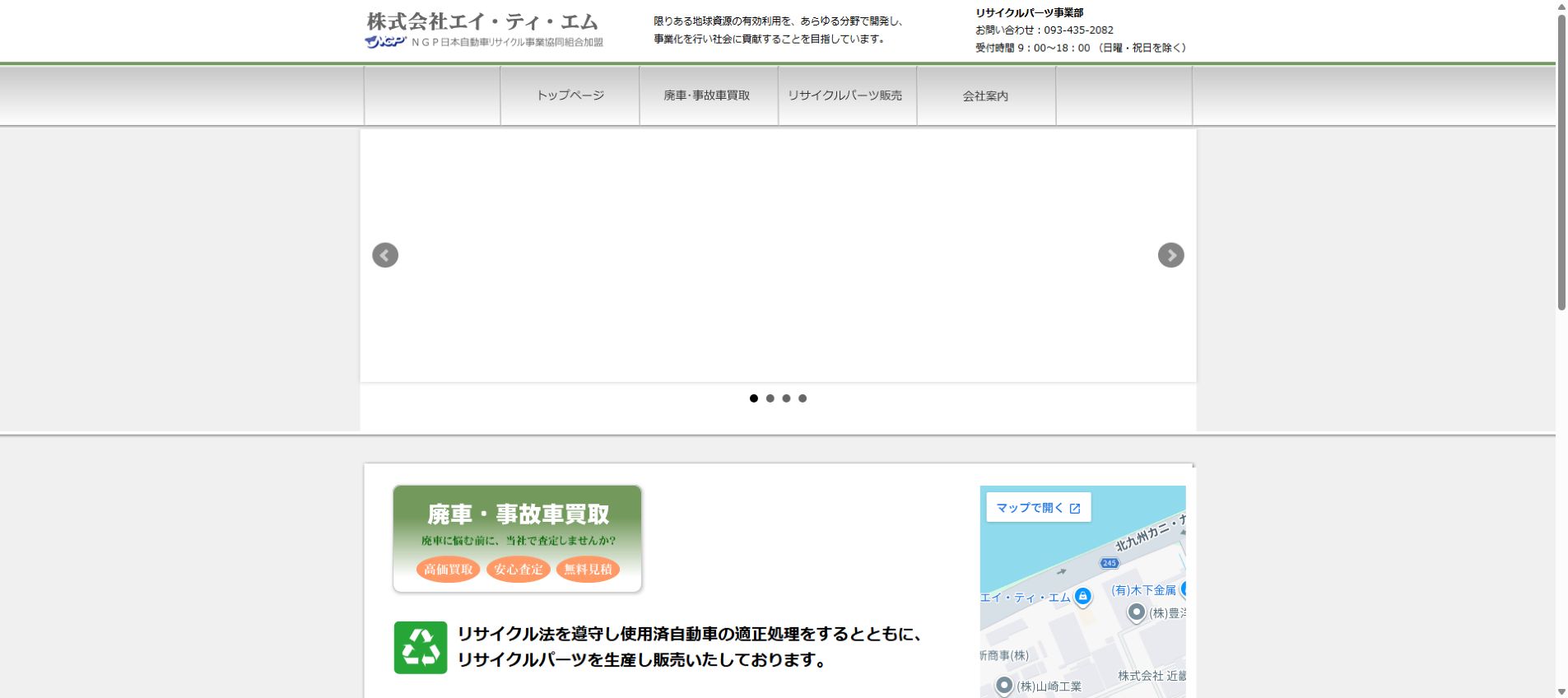Viewport: 1568px width, 698px height.
Task: Click the 廃車・事故車買取 green banner
Action: [x=518, y=538]
